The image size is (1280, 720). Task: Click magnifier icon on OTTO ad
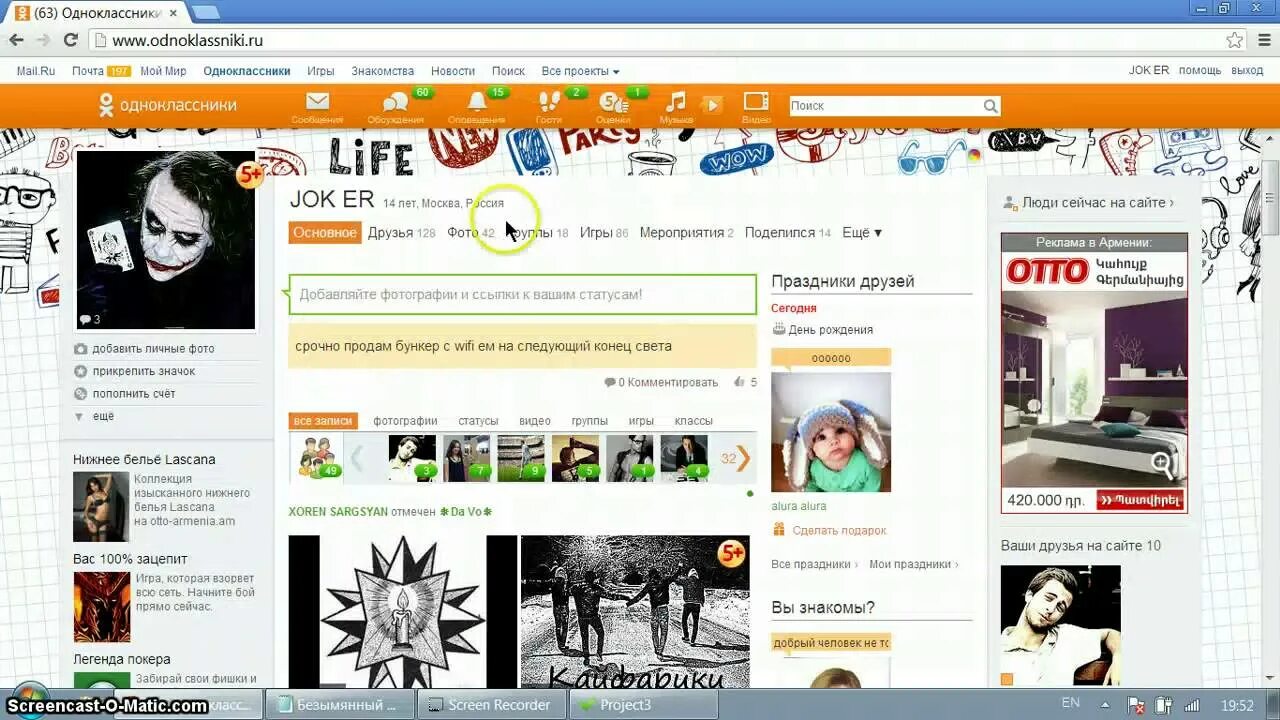click(1162, 465)
